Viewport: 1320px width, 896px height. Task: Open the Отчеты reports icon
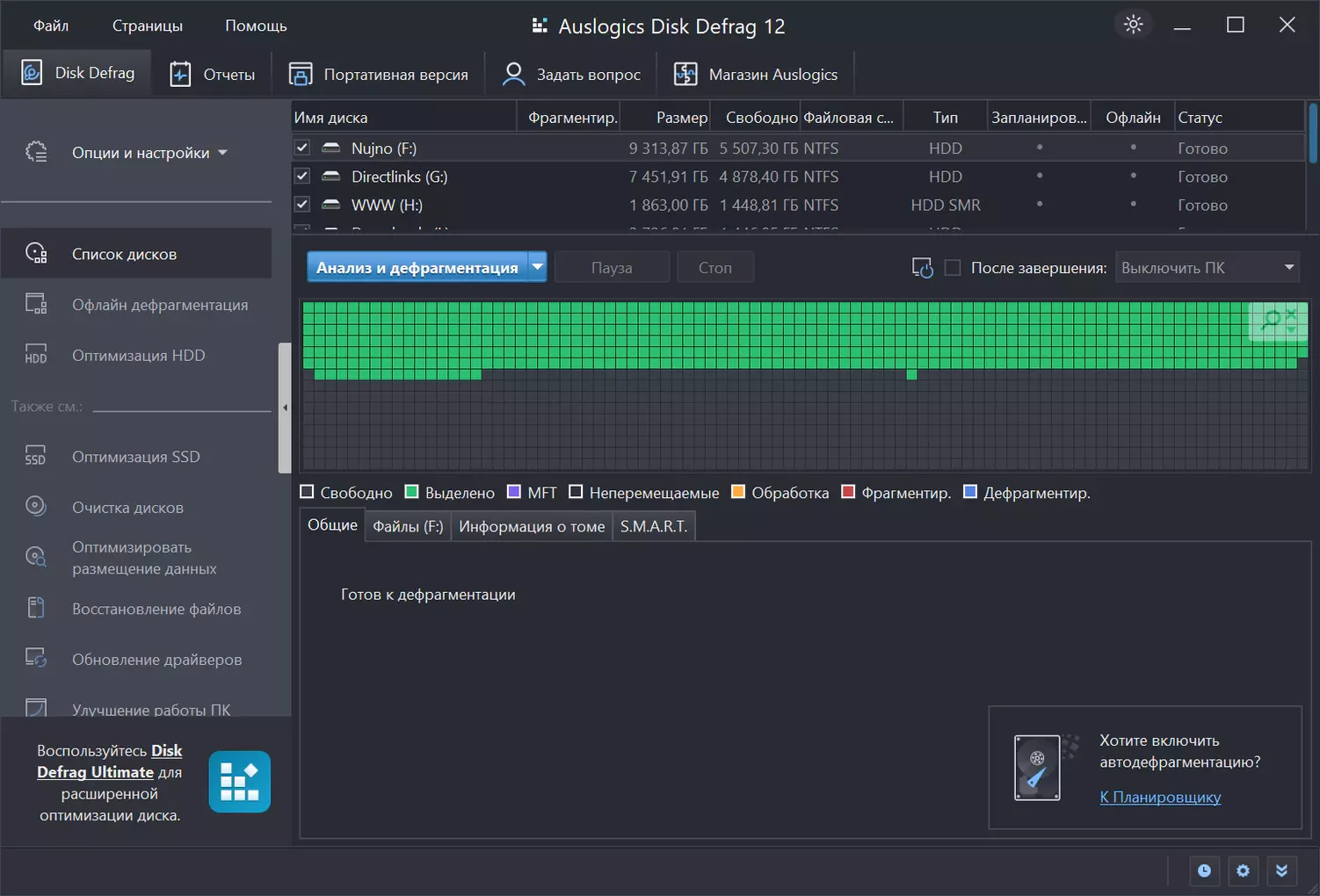[x=180, y=75]
